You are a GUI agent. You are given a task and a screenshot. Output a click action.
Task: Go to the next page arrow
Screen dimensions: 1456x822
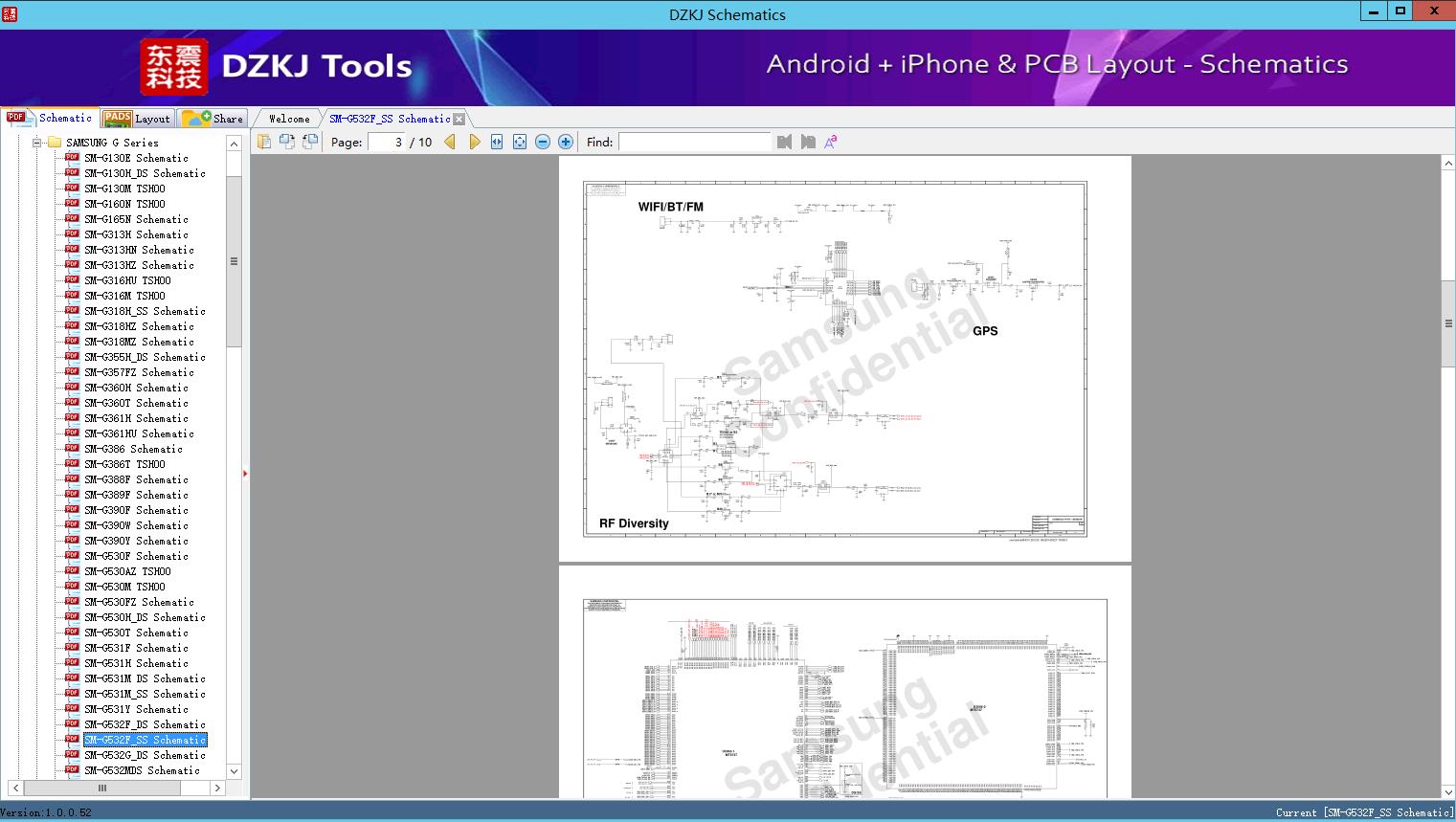click(474, 142)
